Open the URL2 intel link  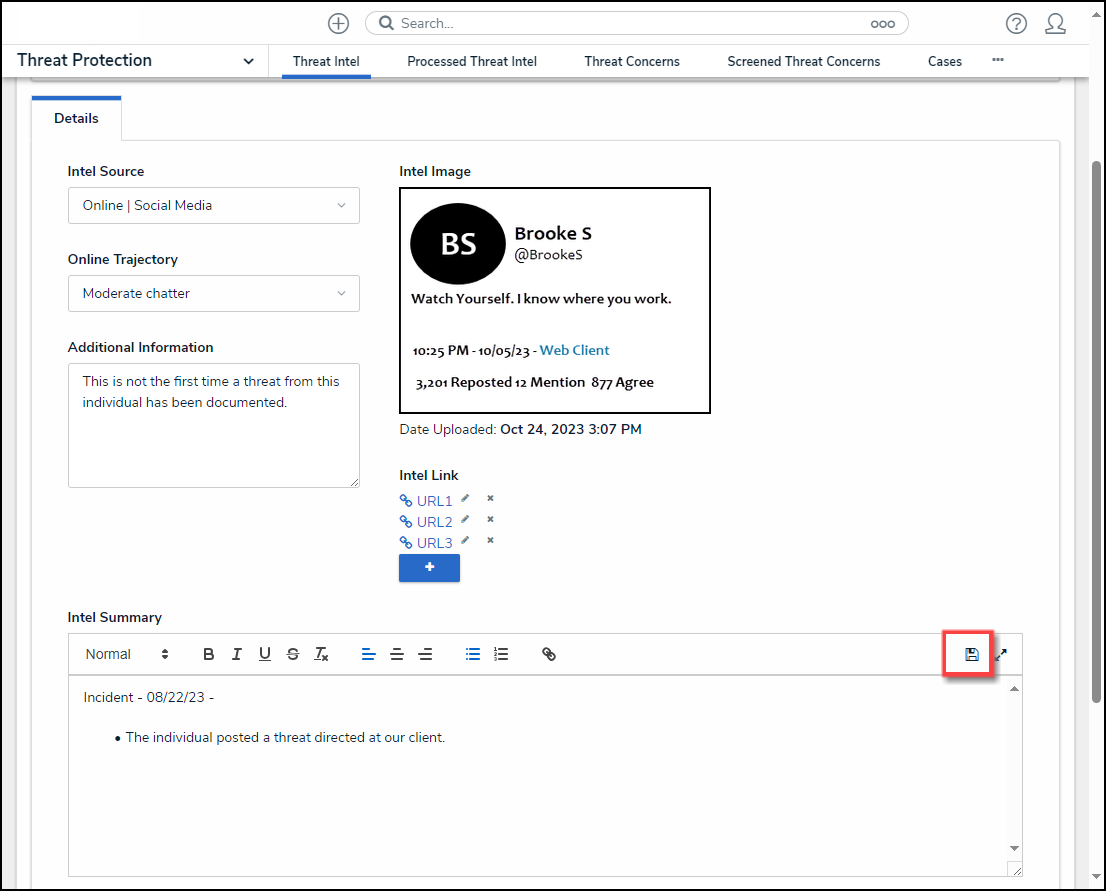click(434, 522)
